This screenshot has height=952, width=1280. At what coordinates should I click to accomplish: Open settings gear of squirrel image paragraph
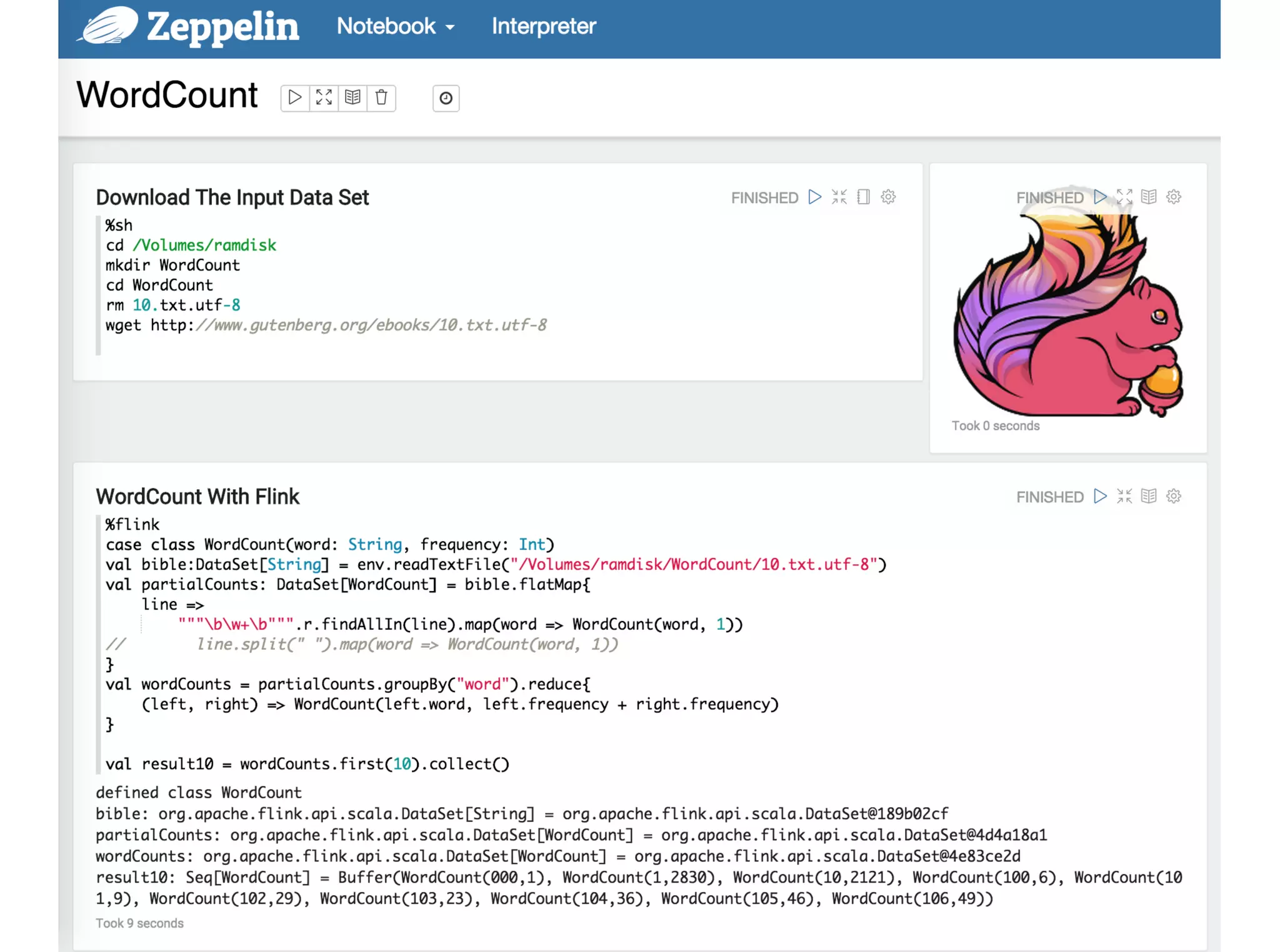1174,197
